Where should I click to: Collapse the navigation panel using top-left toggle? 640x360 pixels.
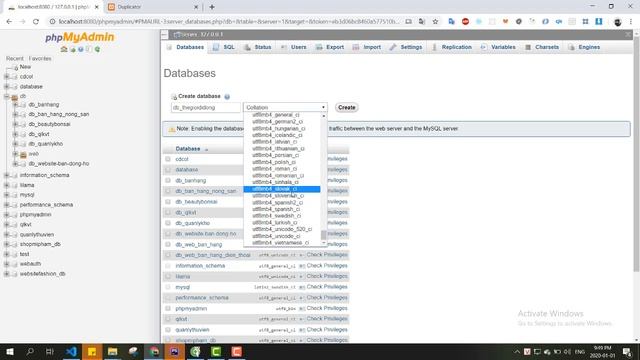(x=164, y=35)
